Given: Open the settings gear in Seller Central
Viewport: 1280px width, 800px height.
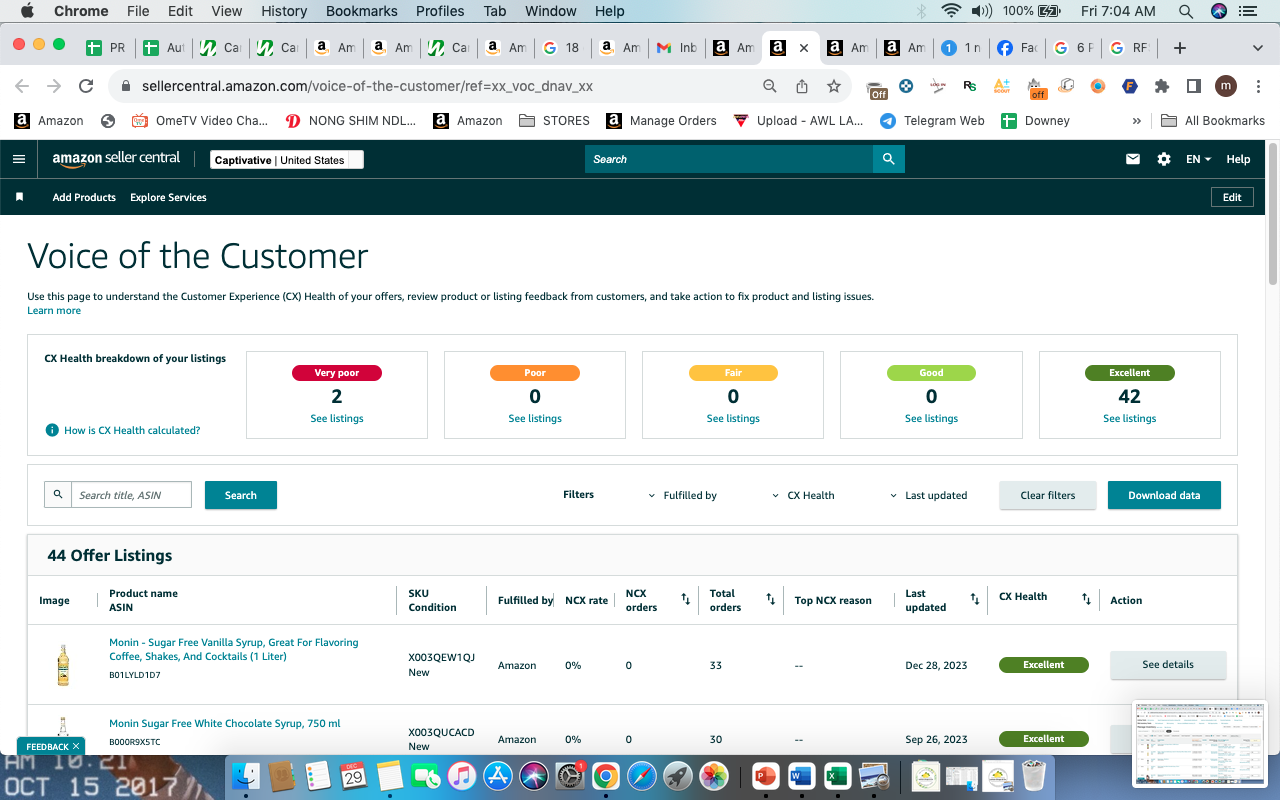Looking at the screenshot, I should tap(1163, 159).
